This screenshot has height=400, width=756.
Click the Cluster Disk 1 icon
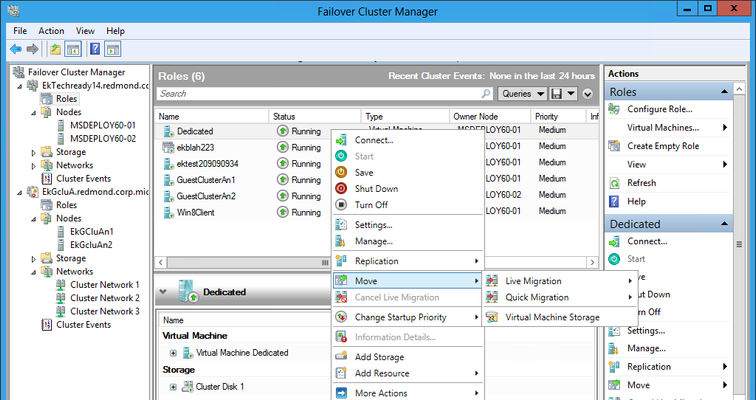point(187,387)
